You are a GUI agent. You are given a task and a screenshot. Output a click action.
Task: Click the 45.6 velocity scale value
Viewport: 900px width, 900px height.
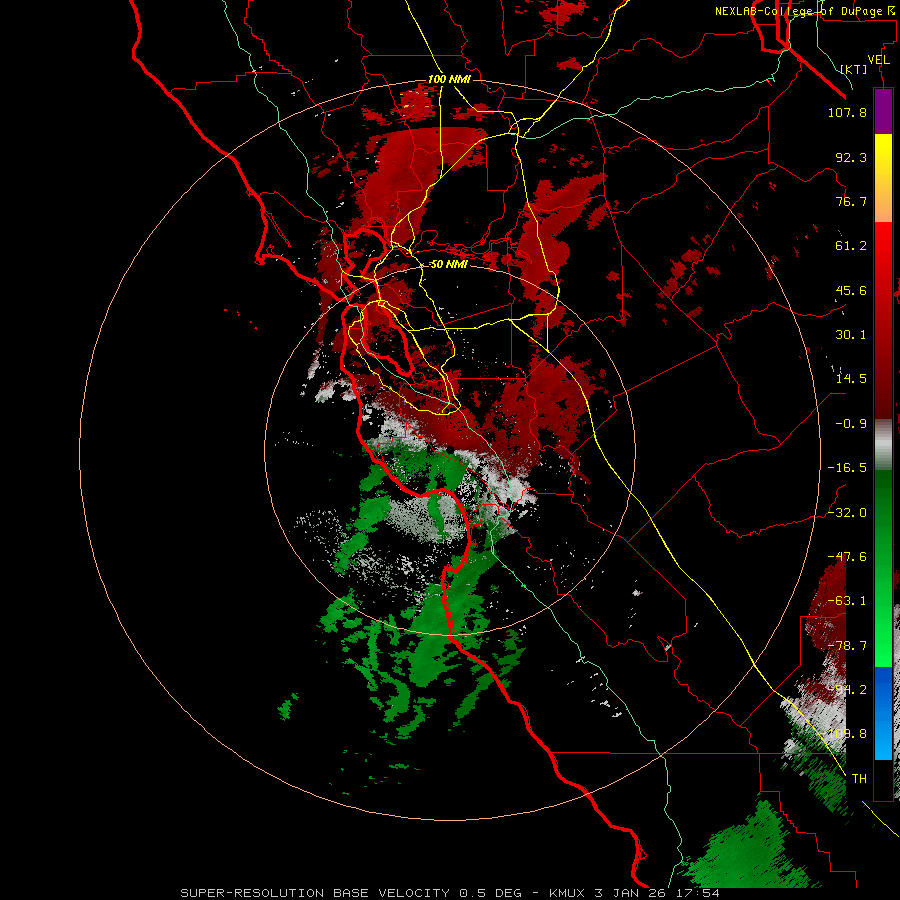tap(851, 290)
